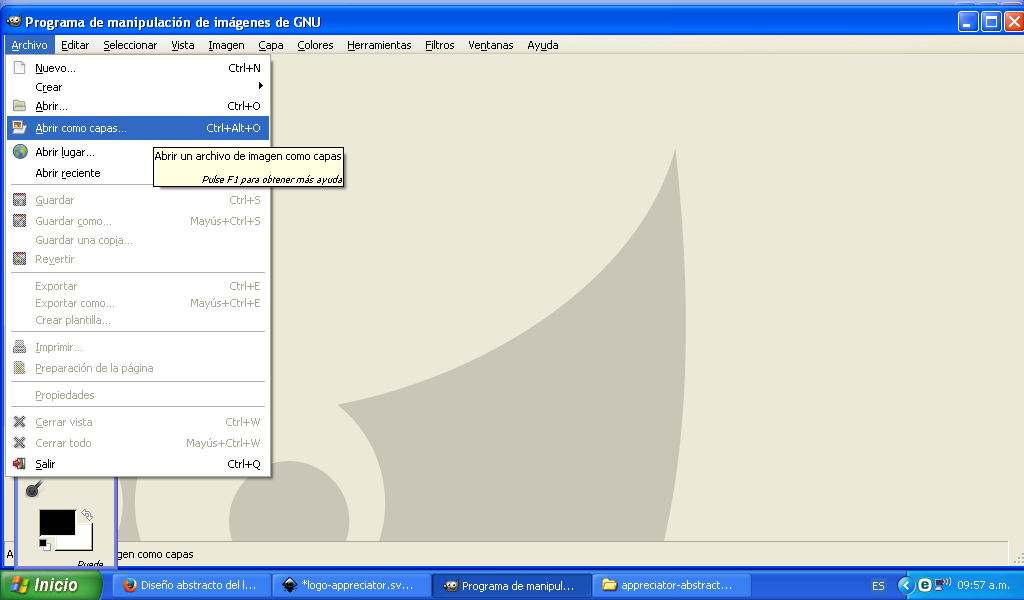Open the Vista menu
Image resolution: width=1024 pixels, height=600 pixels.
pyautogui.click(x=183, y=45)
